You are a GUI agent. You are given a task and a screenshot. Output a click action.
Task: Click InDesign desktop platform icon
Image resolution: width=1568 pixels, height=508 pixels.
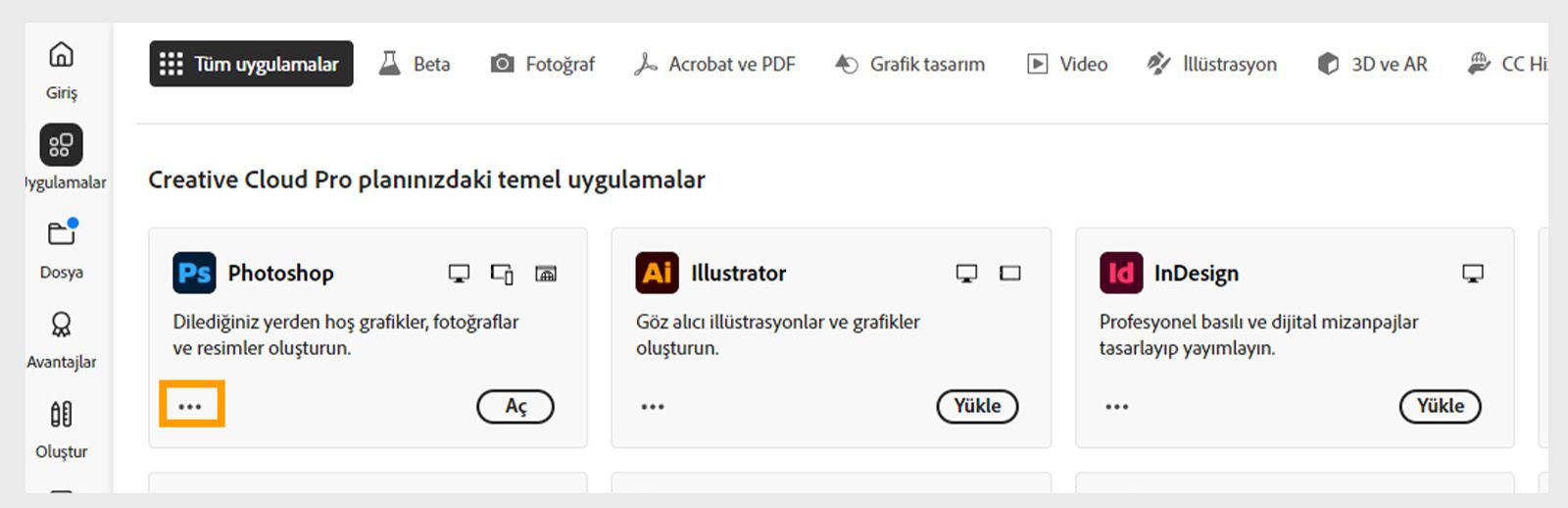pos(1473,274)
